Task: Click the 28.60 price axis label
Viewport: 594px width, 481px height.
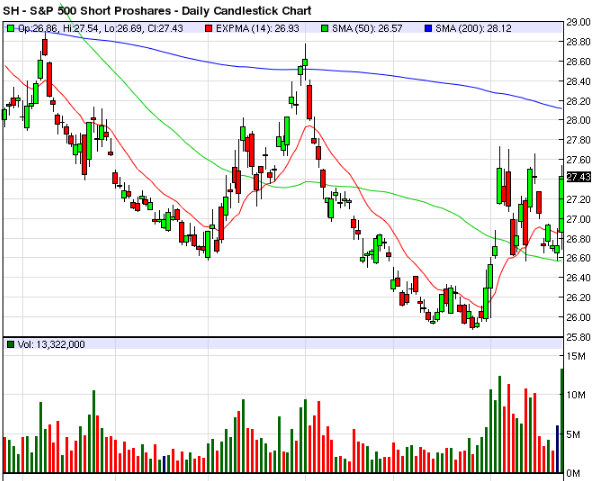Action: [x=578, y=61]
